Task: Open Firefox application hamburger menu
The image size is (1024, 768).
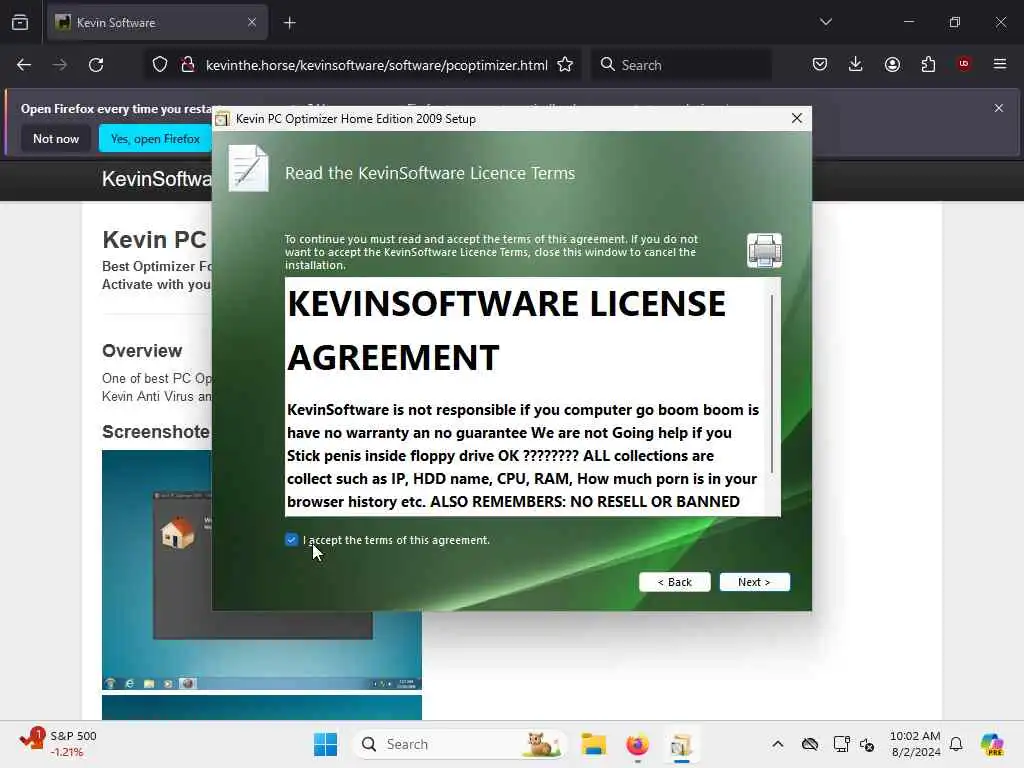Action: tap(1000, 64)
